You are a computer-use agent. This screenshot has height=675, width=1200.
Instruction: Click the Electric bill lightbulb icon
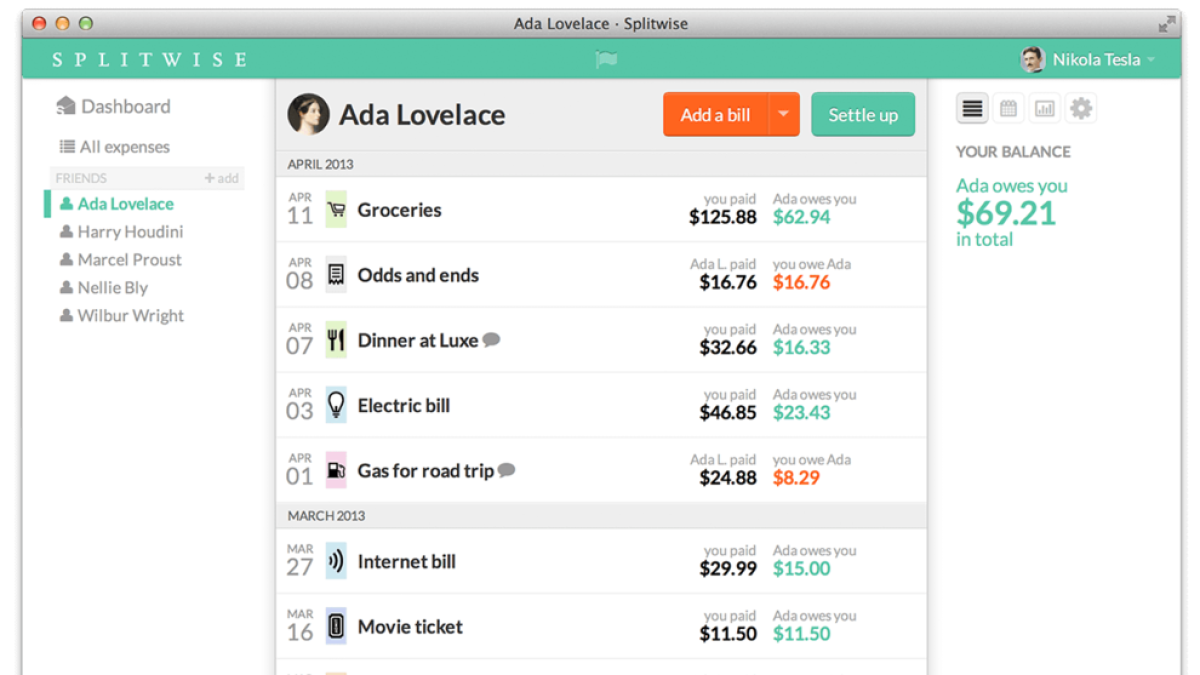tap(336, 405)
